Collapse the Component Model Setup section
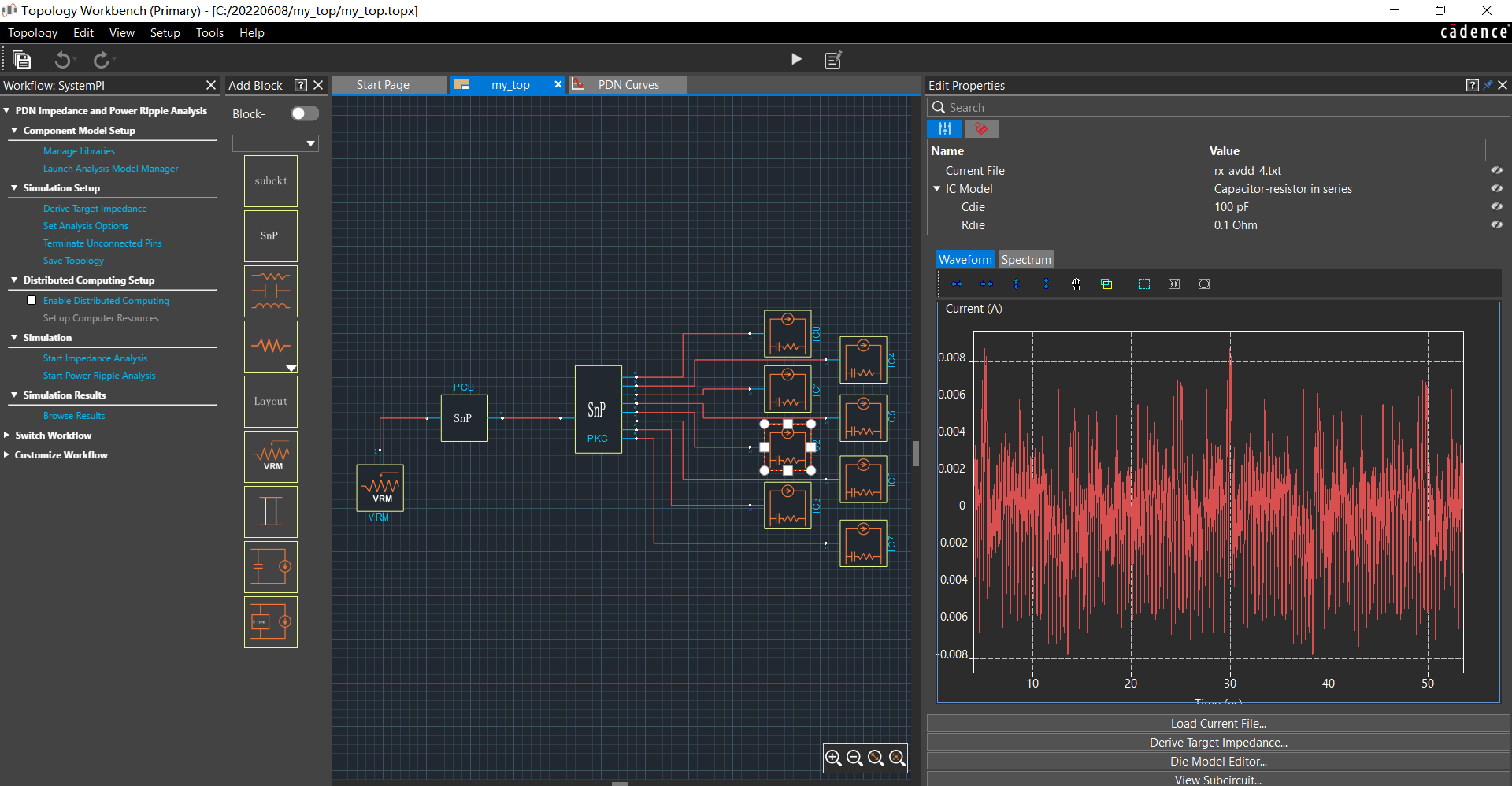 (14, 130)
